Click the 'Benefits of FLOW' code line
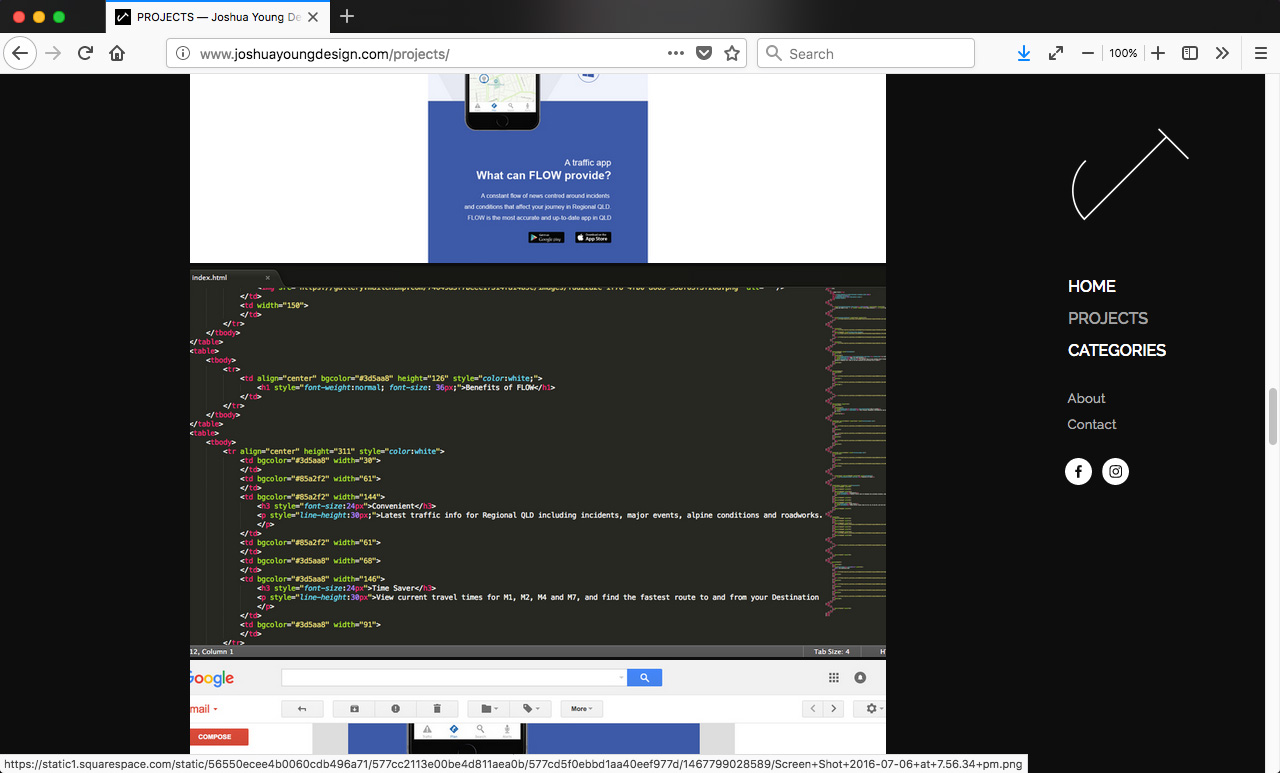The width and height of the screenshot is (1280, 773). 405,387
